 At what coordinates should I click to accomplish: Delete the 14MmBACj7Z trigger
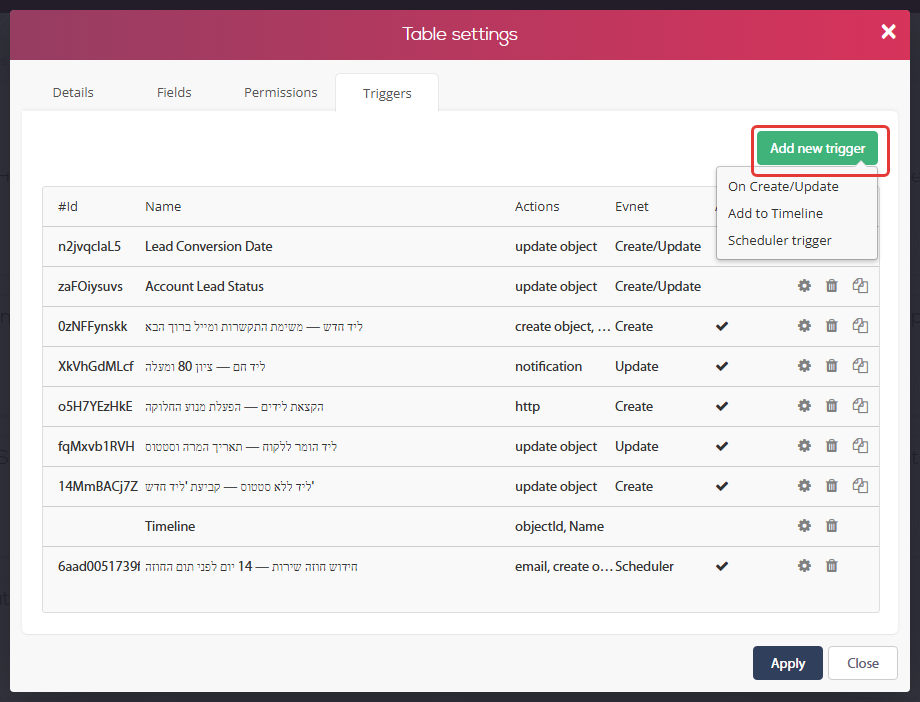click(x=831, y=485)
